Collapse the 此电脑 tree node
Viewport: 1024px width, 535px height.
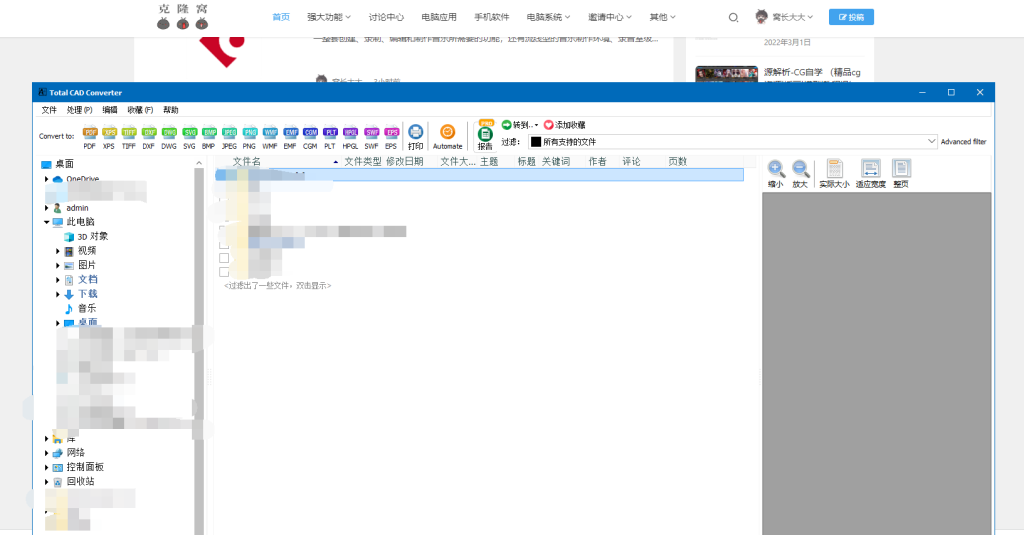pos(46,222)
